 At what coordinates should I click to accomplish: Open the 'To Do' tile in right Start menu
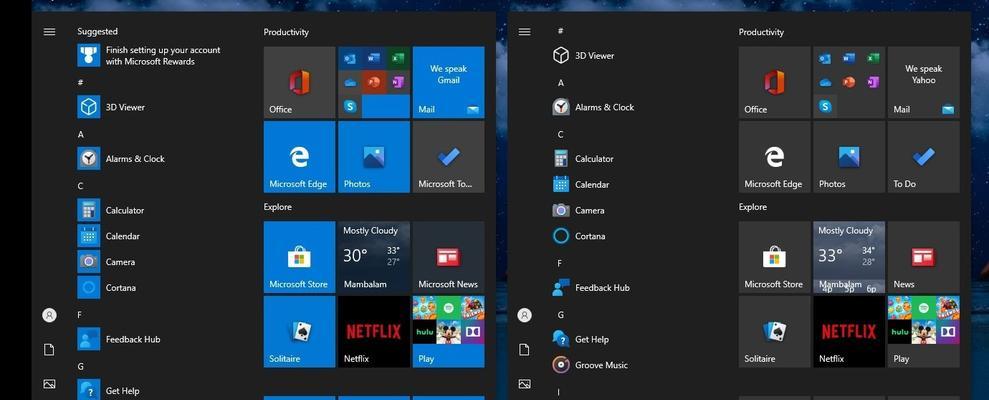click(923, 156)
